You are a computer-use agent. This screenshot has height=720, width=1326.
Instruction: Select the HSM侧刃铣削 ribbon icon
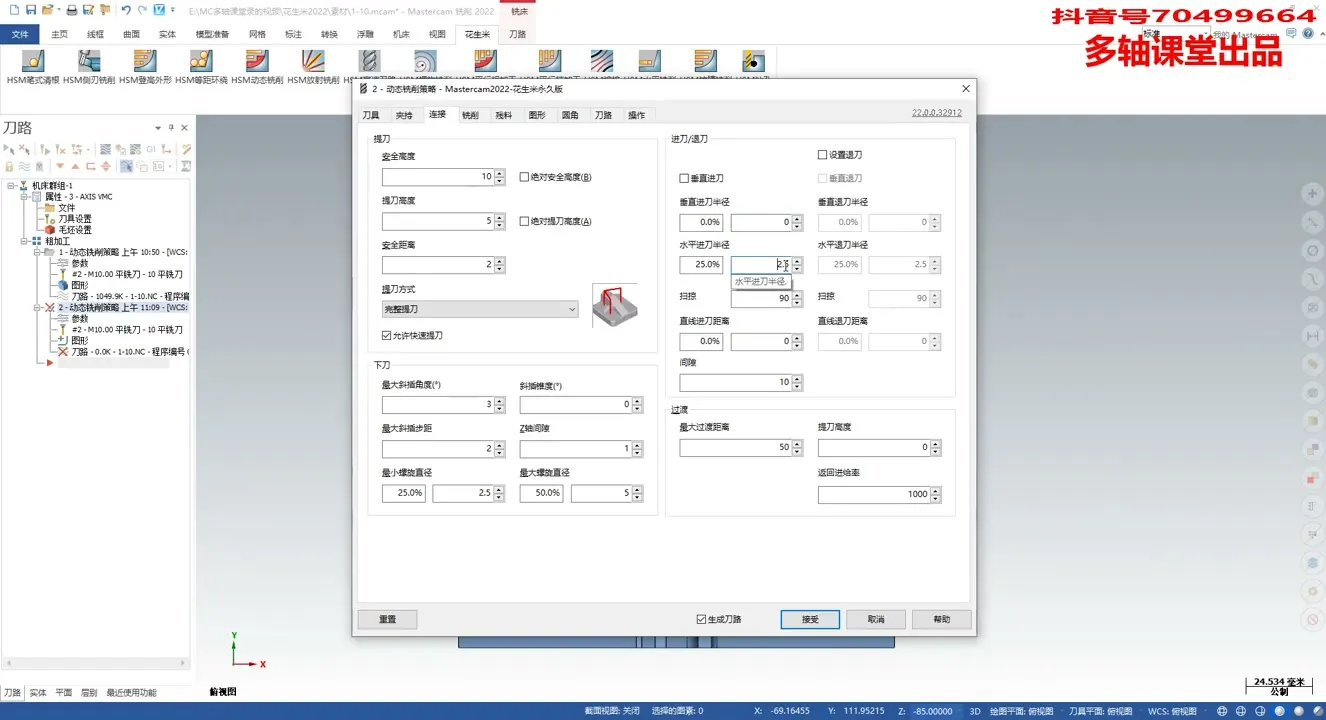point(89,62)
